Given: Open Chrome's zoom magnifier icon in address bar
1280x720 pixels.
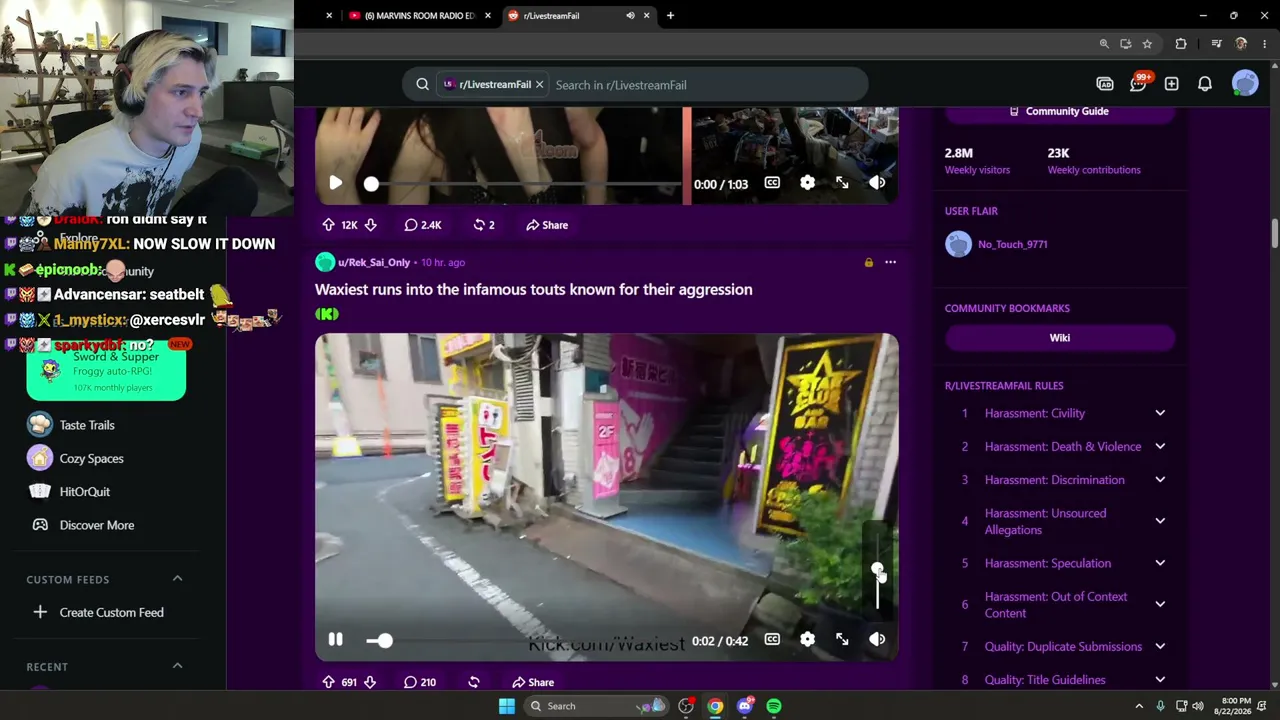Looking at the screenshot, I should 1104,44.
